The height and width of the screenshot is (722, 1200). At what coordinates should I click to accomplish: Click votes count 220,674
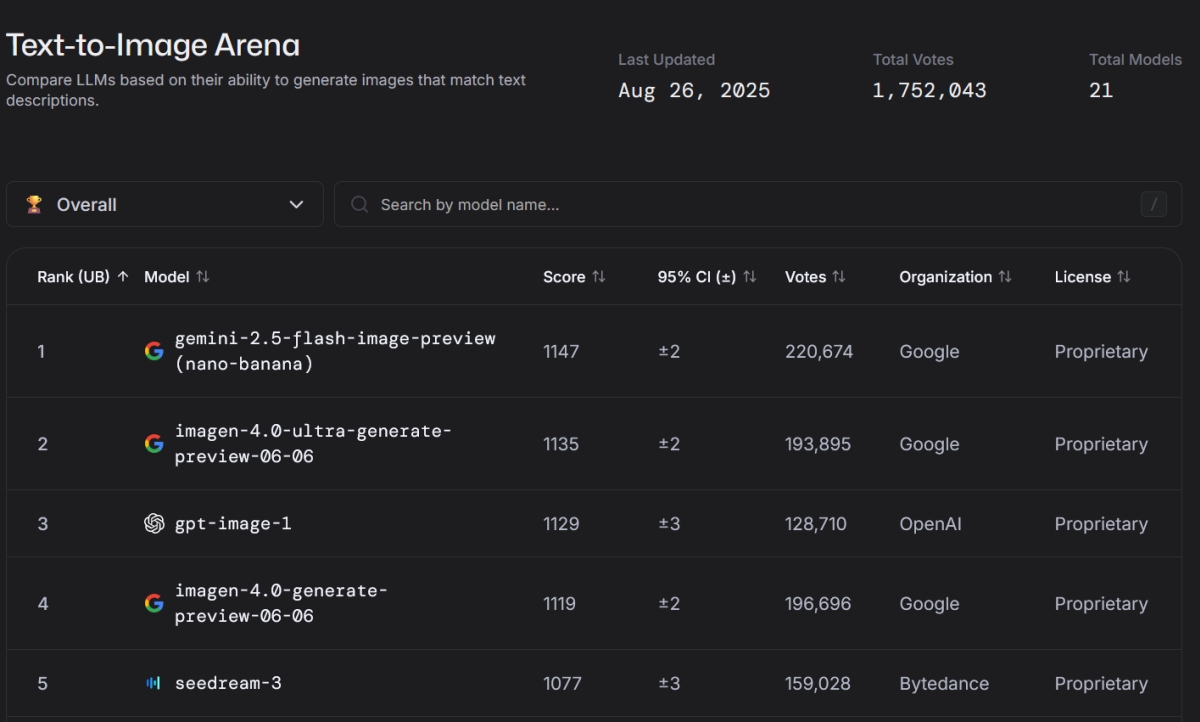point(819,351)
